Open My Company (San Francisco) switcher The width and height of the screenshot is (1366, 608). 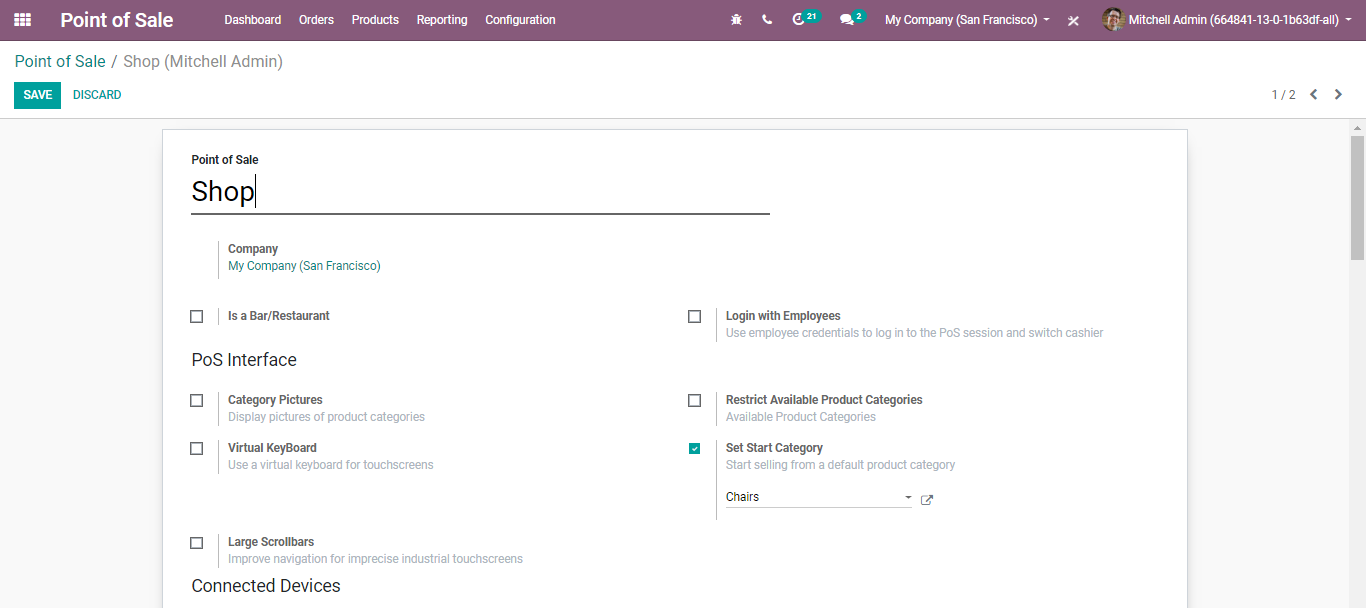point(967,20)
